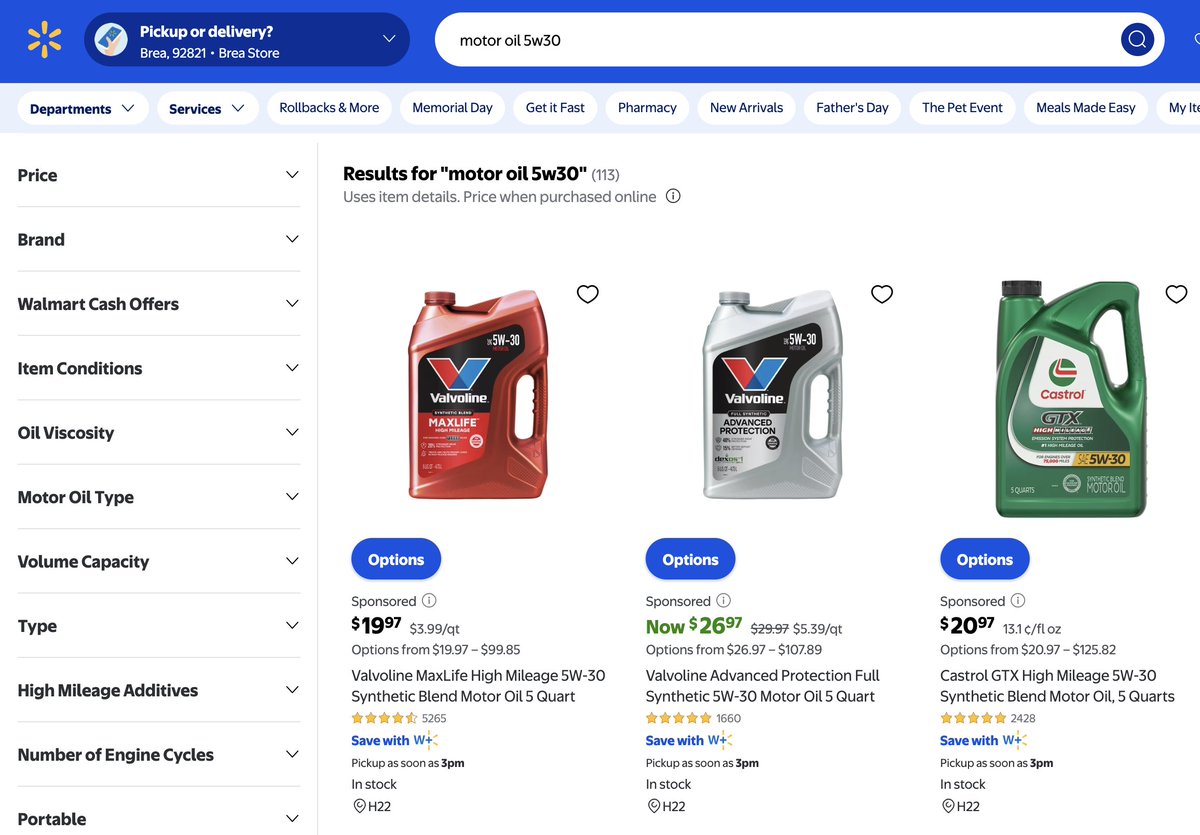
Task: Select the Get it Fast pill
Action: point(555,108)
